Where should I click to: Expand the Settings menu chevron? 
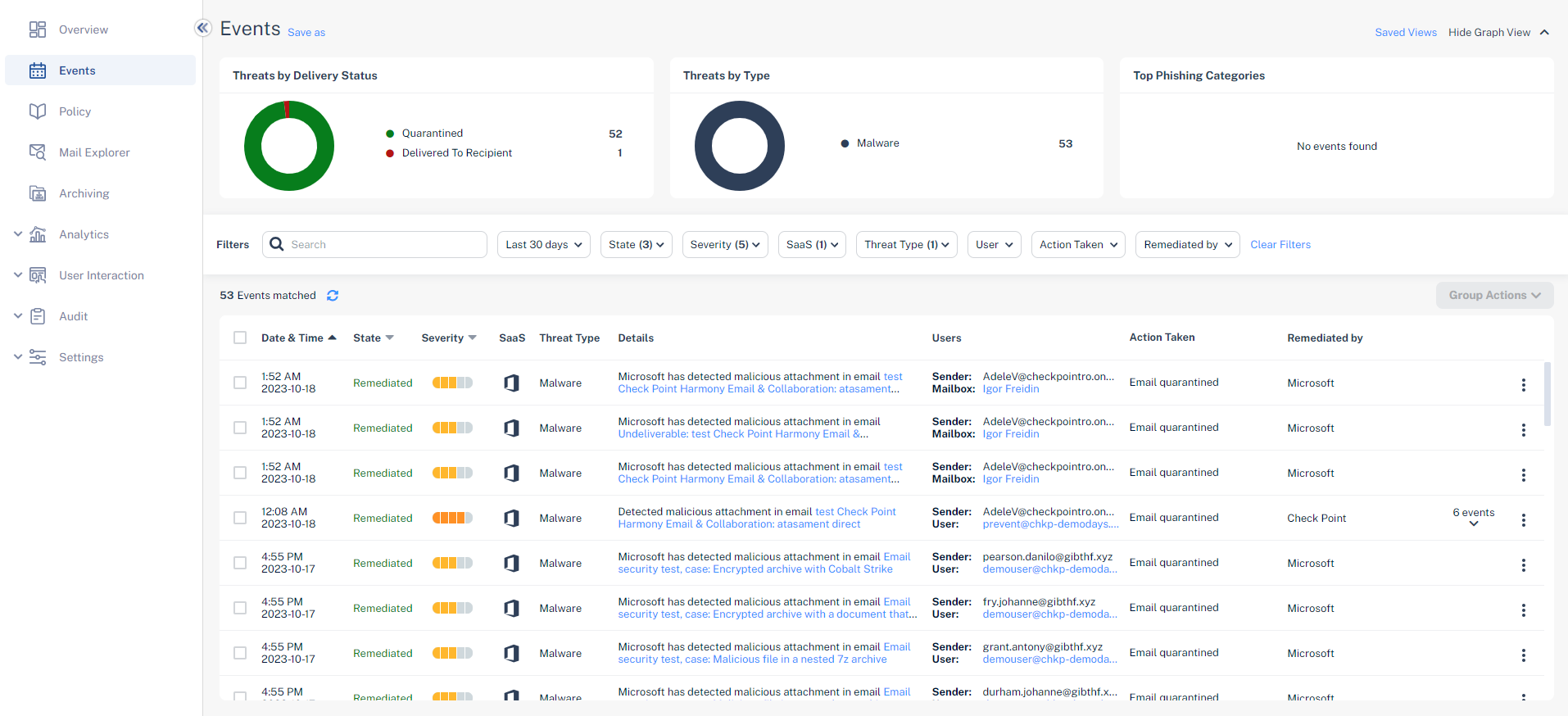pyautogui.click(x=18, y=357)
